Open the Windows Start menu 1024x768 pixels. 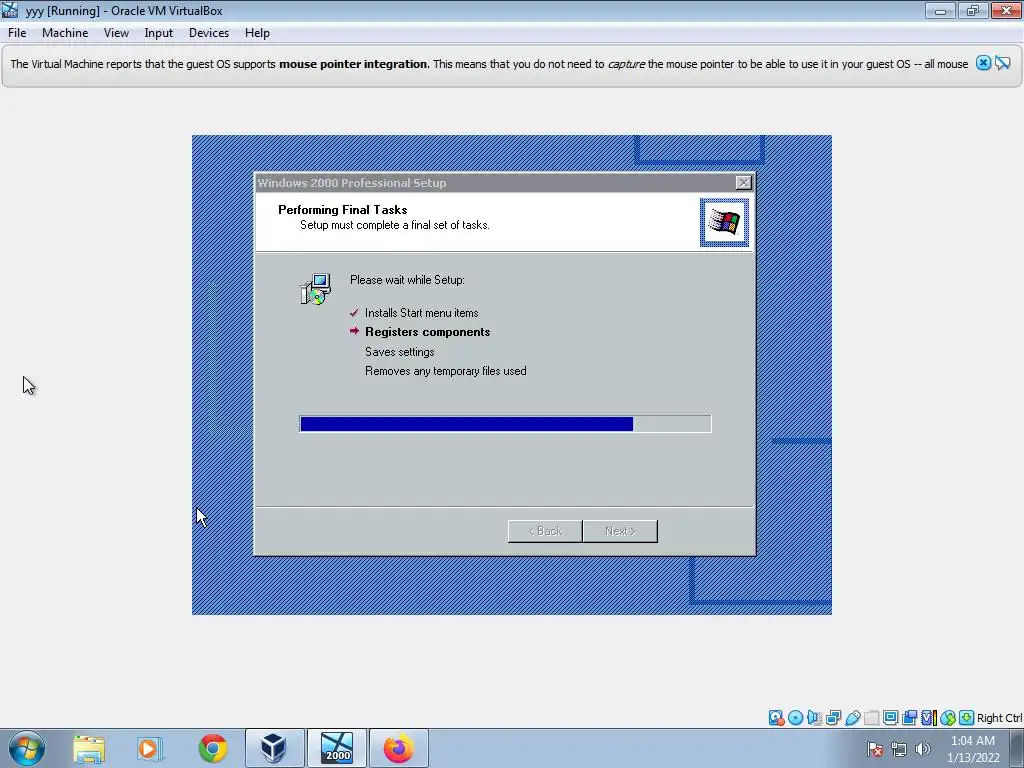point(27,748)
